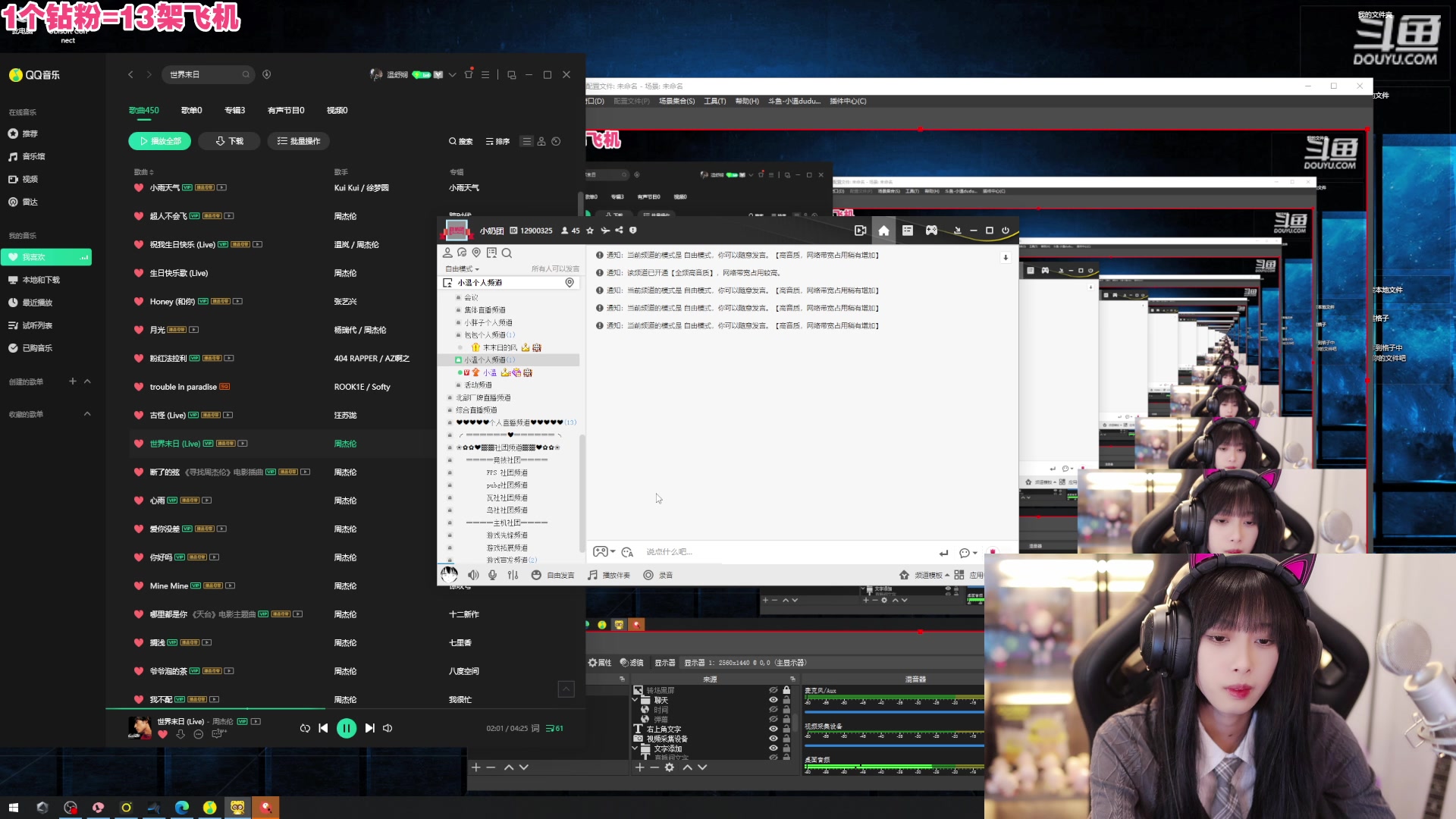
Task: Toggle visibility of 右上角文字 source
Action: coord(773,729)
